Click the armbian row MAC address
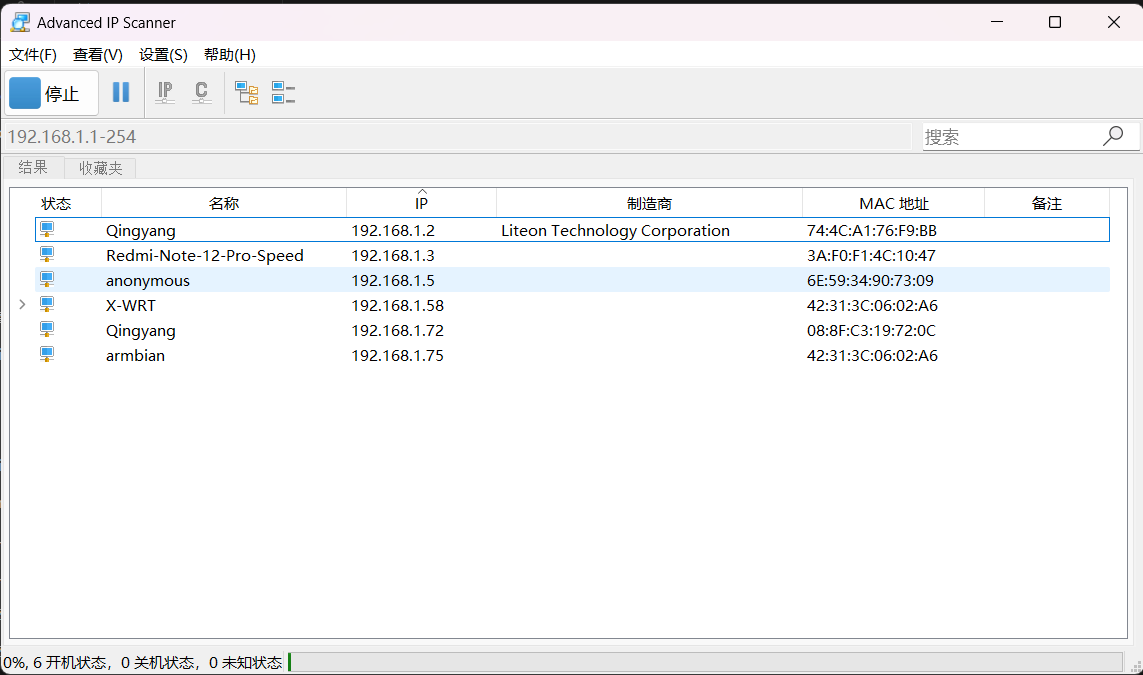This screenshot has height=675, width=1143. tap(873, 356)
